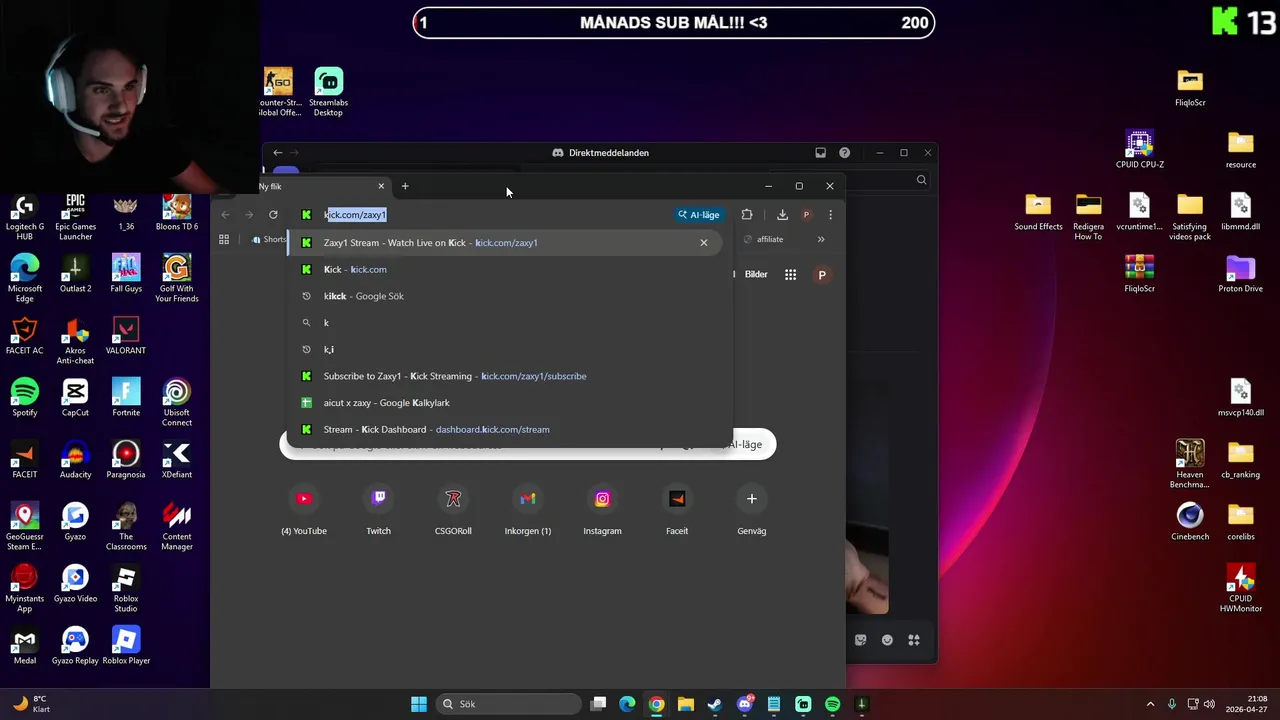Remove the Zaxy1 Stream suggestion
The height and width of the screenshot is (720, 1280).
point(704,243)
